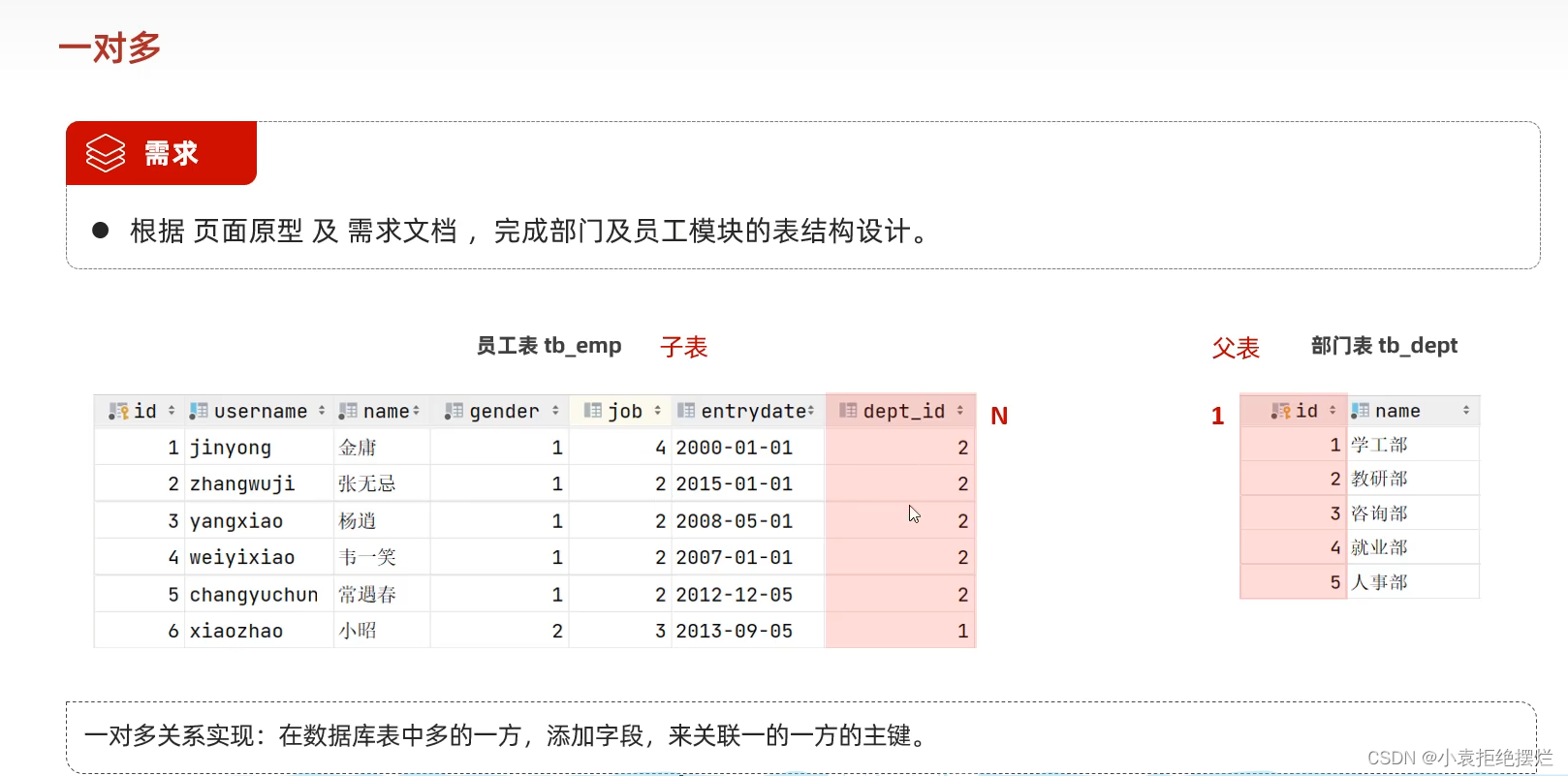Click the dept_id cell in jinyong row
Image resolution: width=1568 pixels, height=776 pixels.
click(900, 448)
